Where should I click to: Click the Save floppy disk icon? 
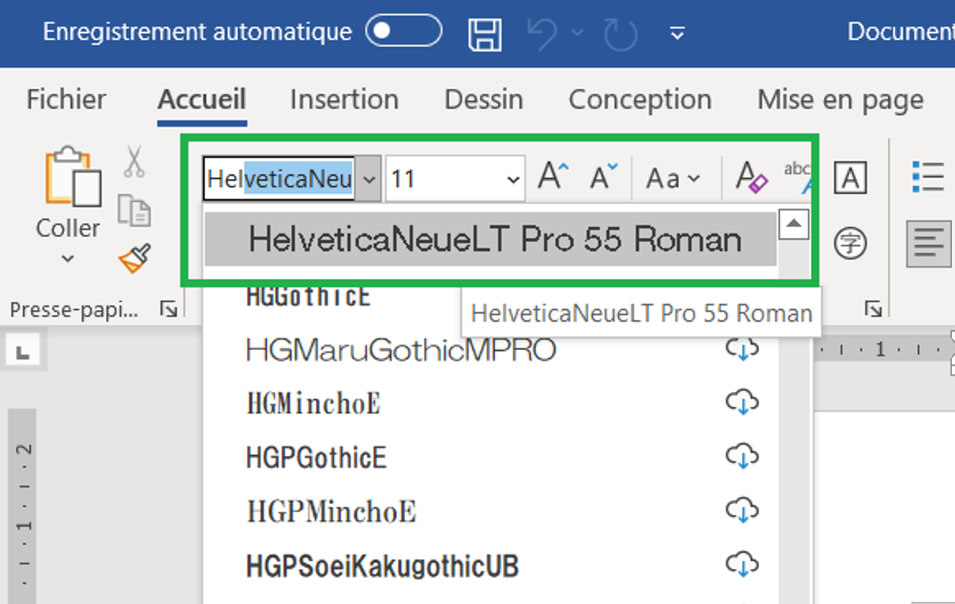pyautogui.click(x=485, y=33)
